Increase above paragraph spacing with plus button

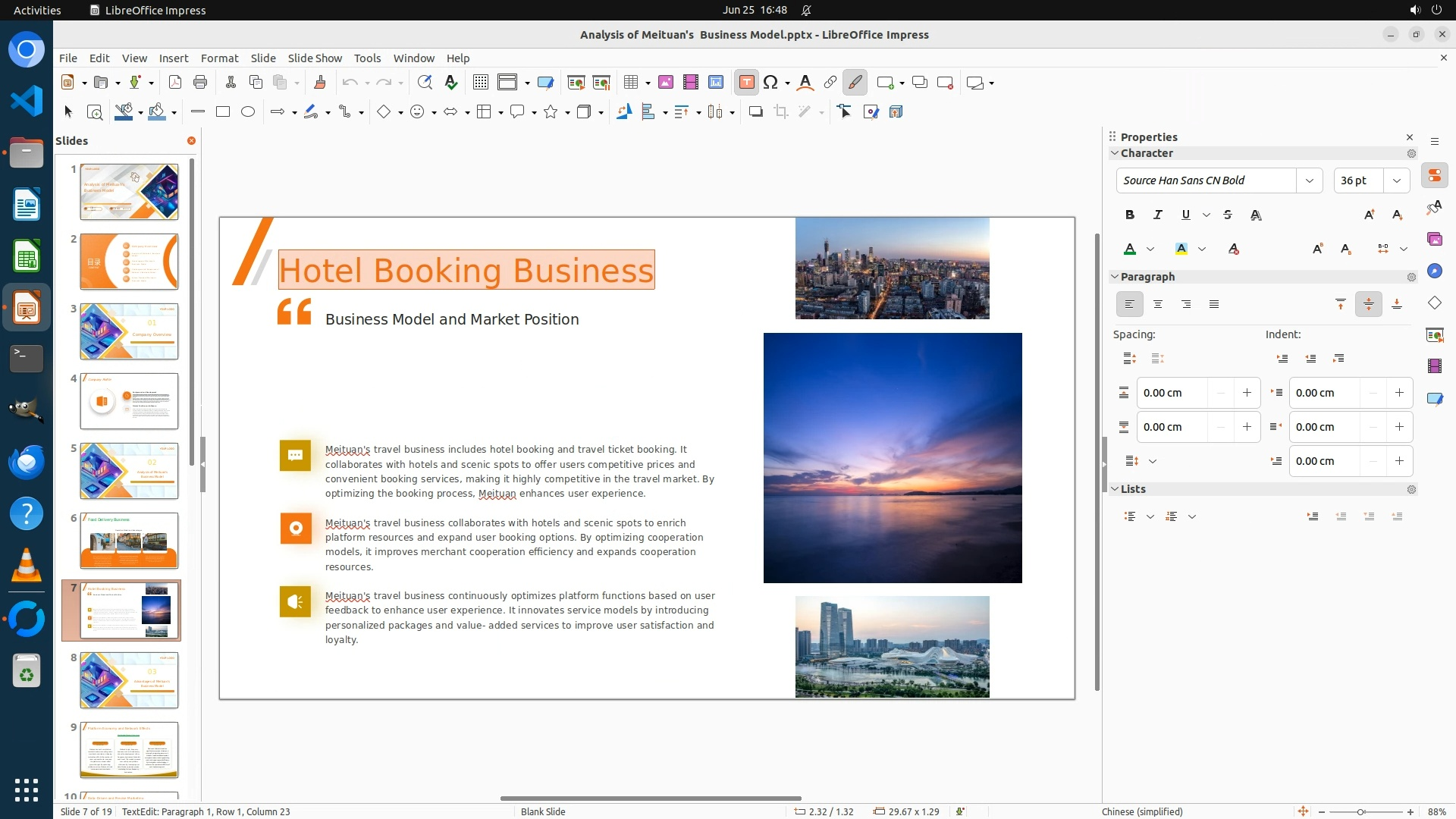tap(1247, 393)
